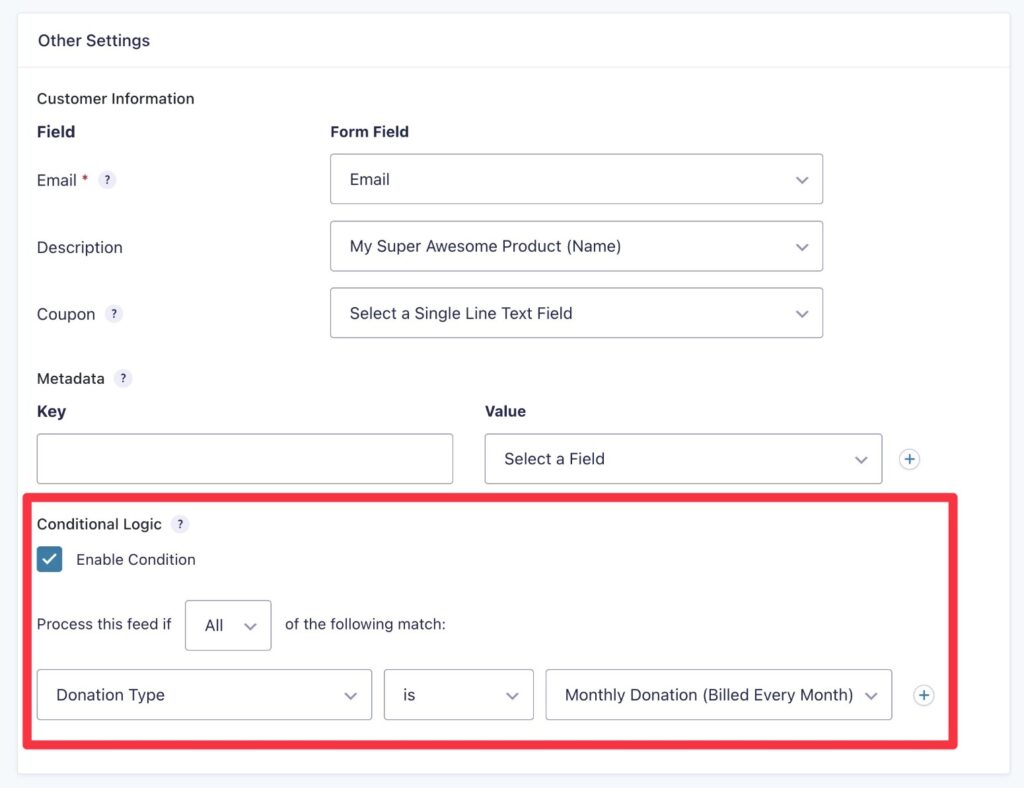Open the Coupon single line text field selector

tap(576, 313)
